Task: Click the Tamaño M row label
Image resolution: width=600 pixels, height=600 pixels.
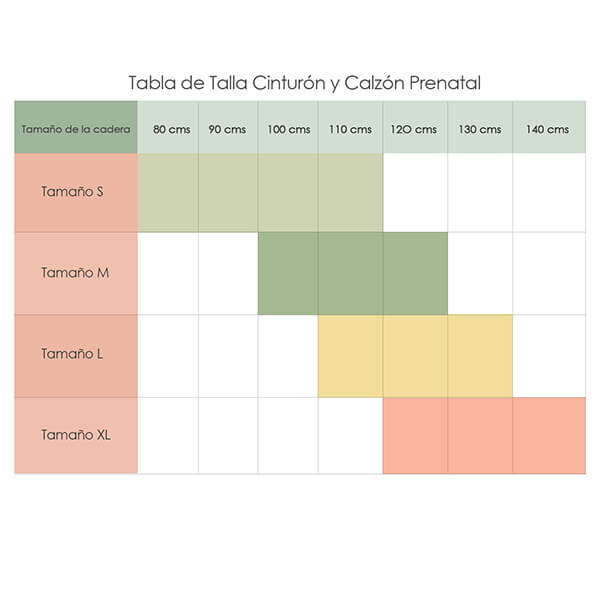Action: click(76, 273)
